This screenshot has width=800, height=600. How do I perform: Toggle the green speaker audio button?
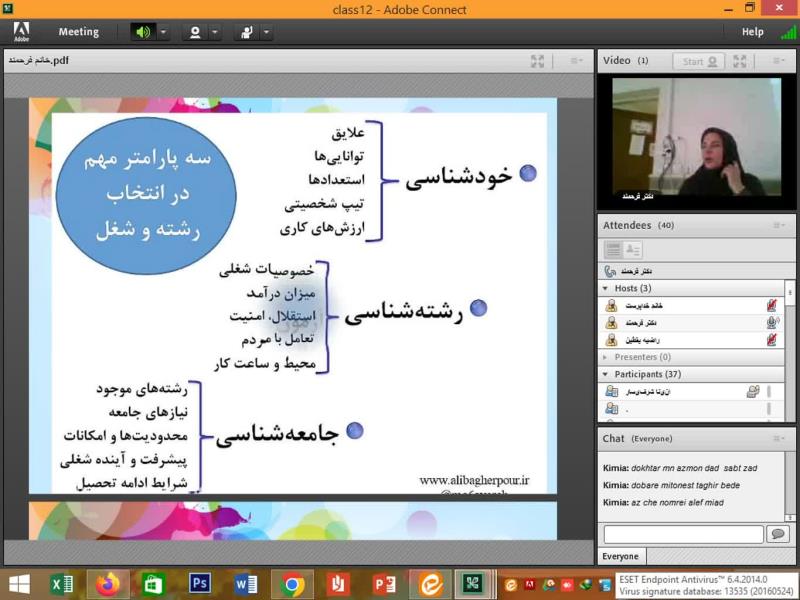(x=143, y=32)
